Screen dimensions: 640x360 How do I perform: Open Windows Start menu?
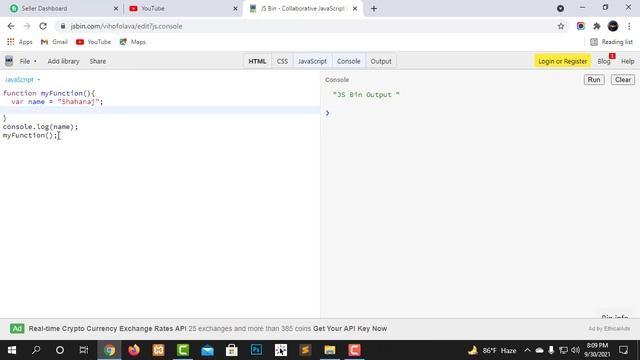(11, 350)
